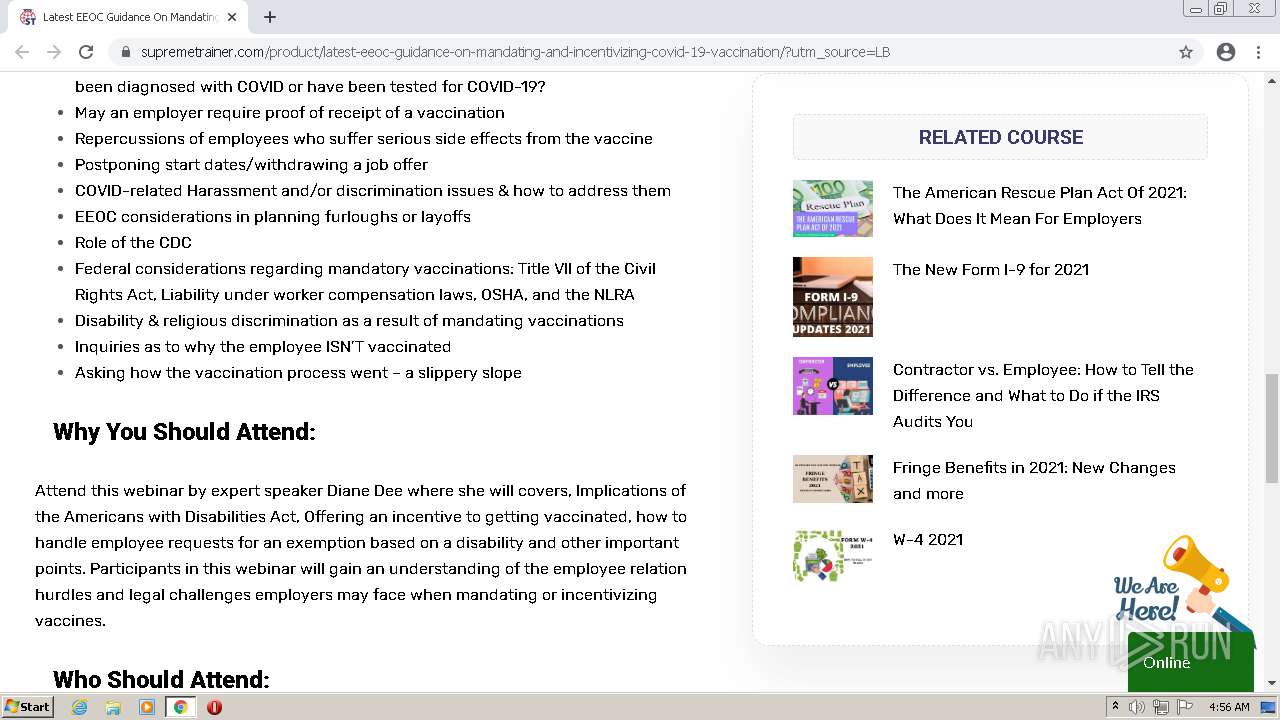This screenshot has width=1280, height=720.
Task: Close the Latest EEOC Guidance tab
Action: tap(232, 17)
